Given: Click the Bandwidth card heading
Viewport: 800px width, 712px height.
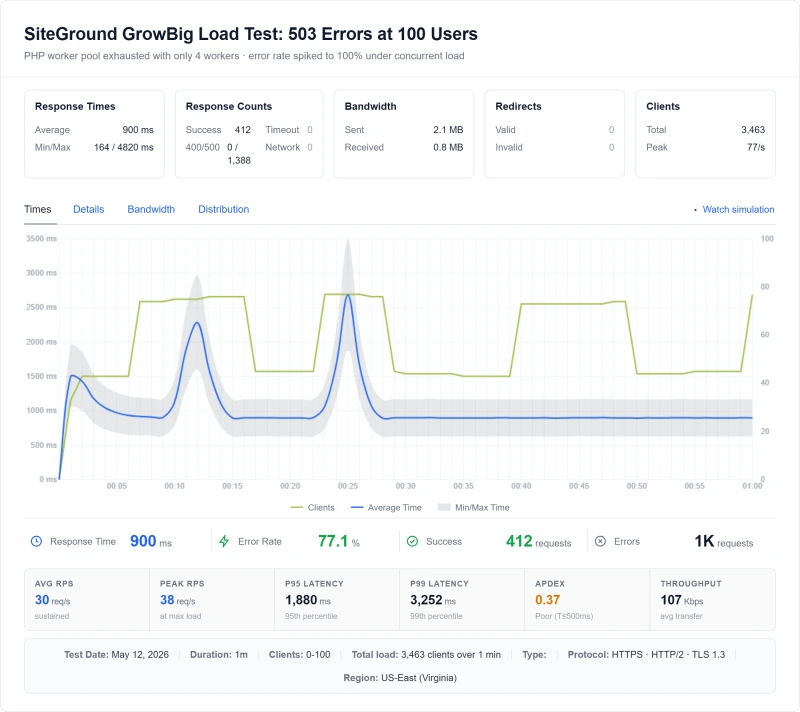Looking at the screenshot, I should (370, 106).
